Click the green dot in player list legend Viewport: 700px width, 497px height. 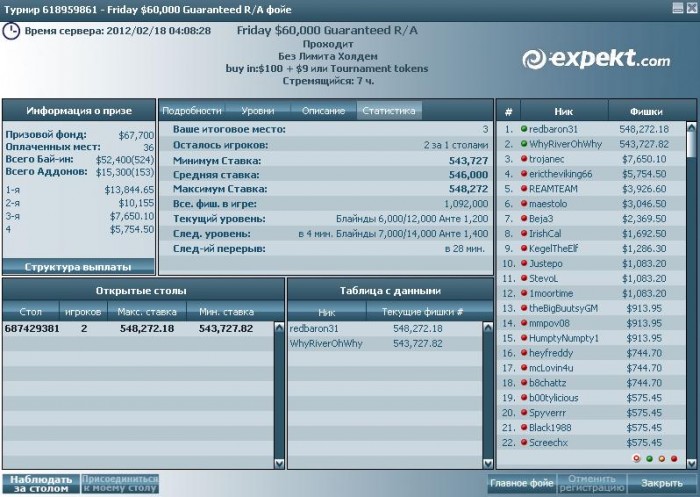pos(650,459)
